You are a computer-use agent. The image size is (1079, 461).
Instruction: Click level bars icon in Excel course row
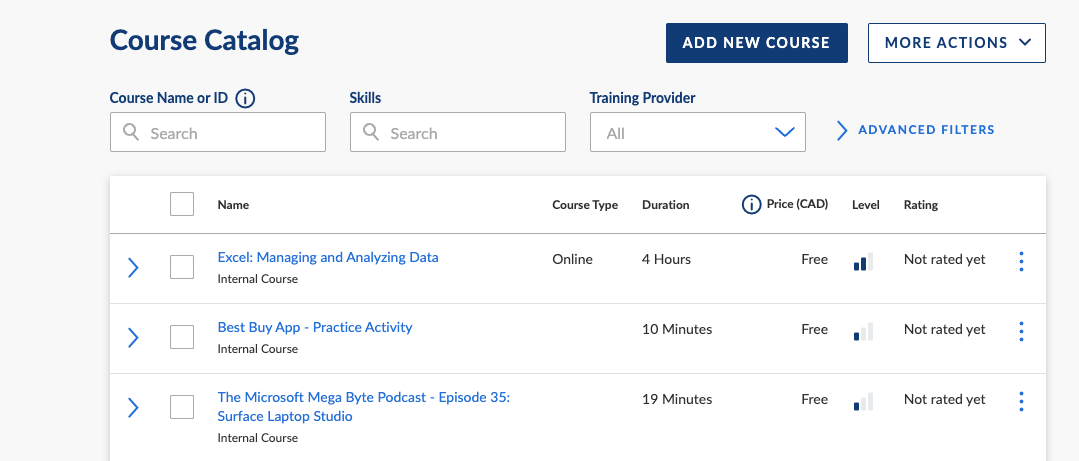pos(863,262)
